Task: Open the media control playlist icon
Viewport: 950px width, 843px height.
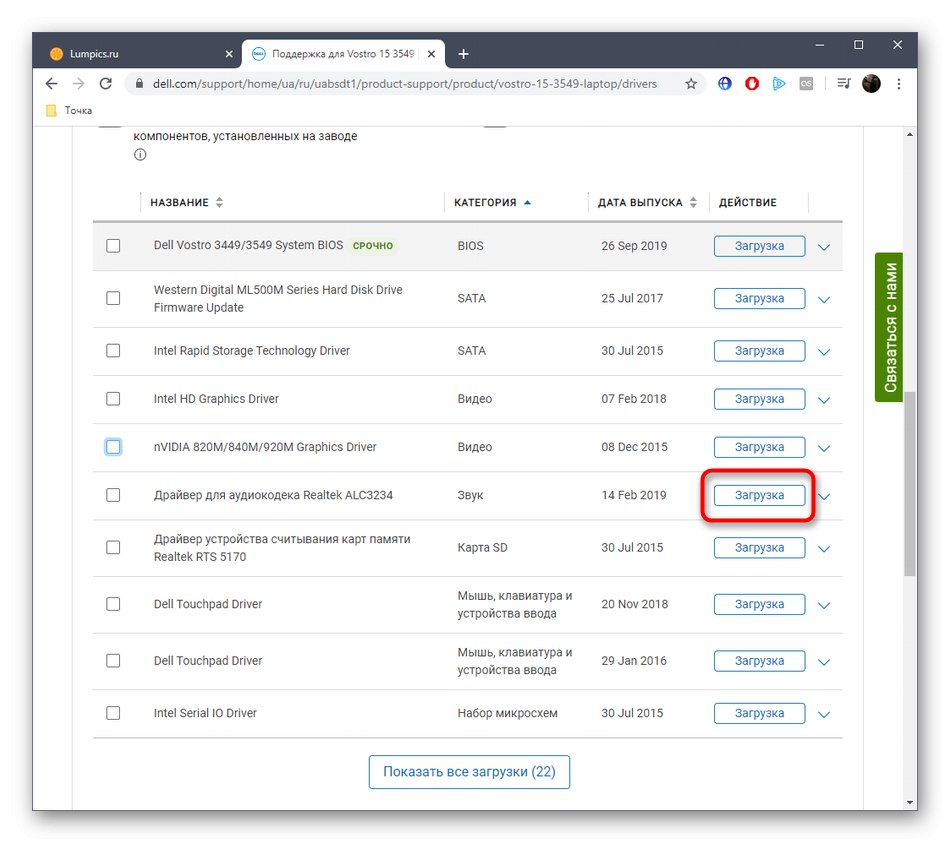Action: [844, 84]
